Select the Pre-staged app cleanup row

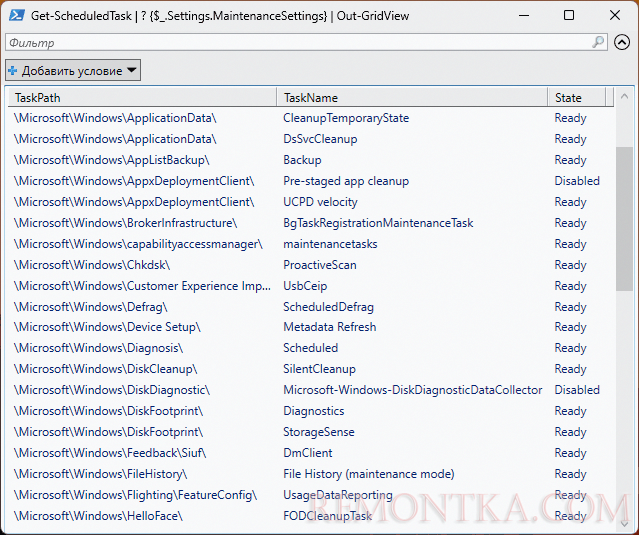click(311, 181)
